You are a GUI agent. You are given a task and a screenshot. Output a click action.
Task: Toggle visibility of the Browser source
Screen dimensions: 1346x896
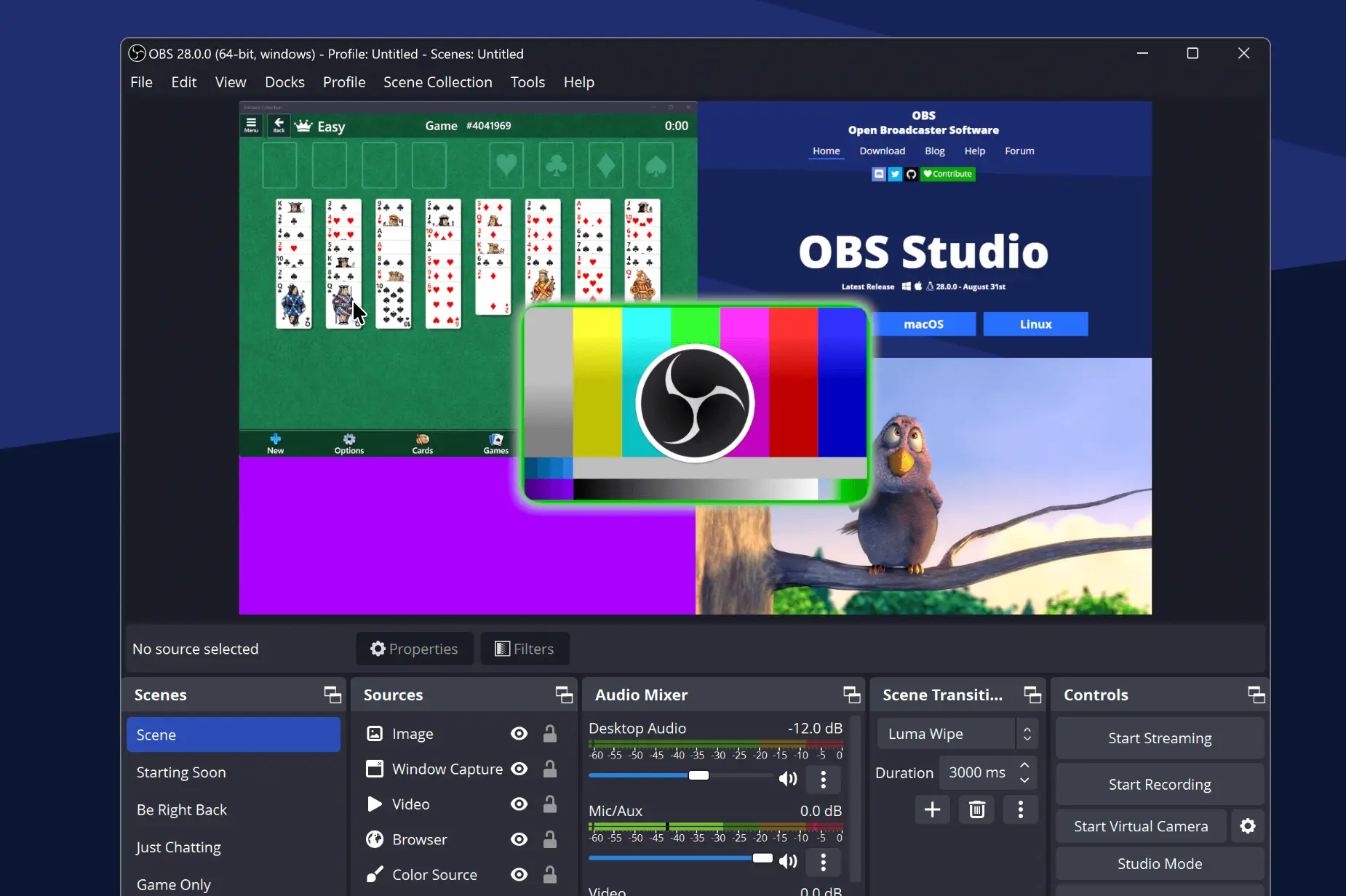[519, 839]
